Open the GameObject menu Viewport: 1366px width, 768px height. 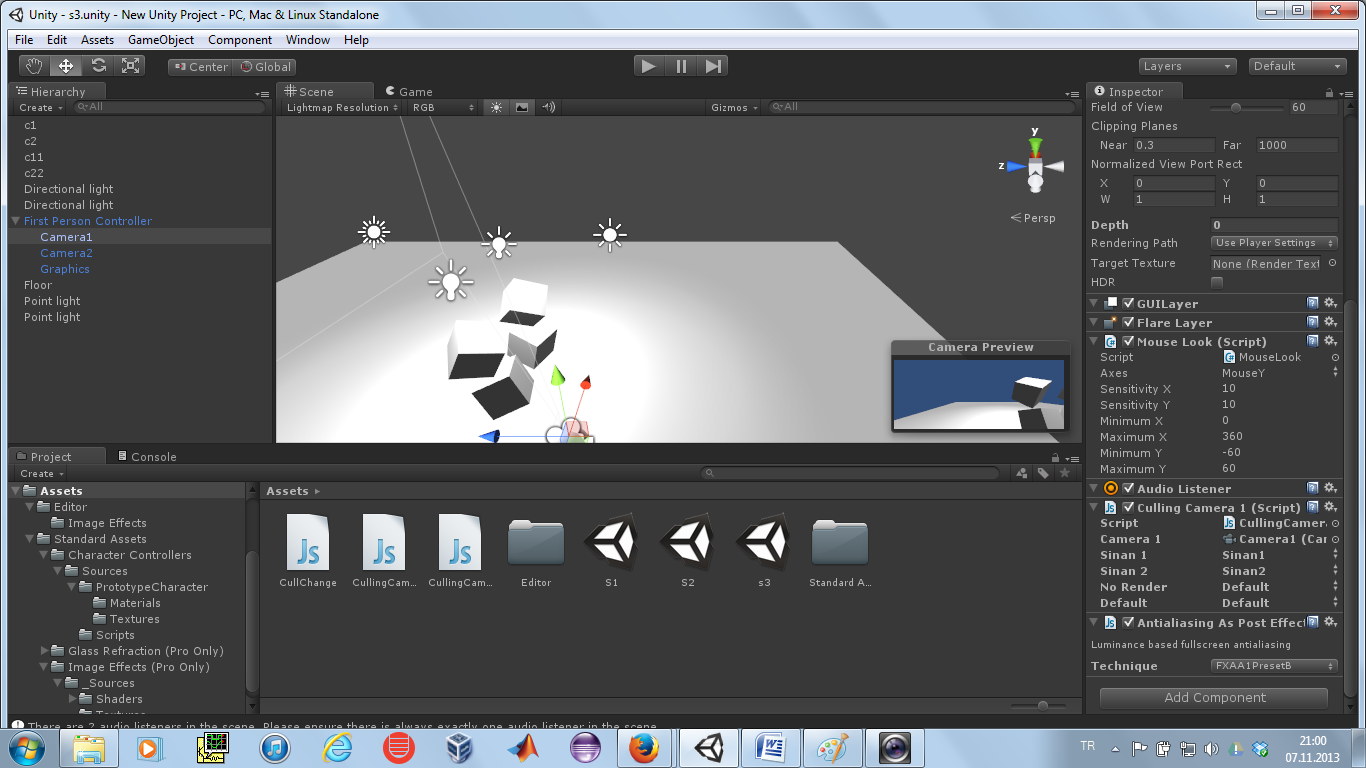tap(161, 40)
